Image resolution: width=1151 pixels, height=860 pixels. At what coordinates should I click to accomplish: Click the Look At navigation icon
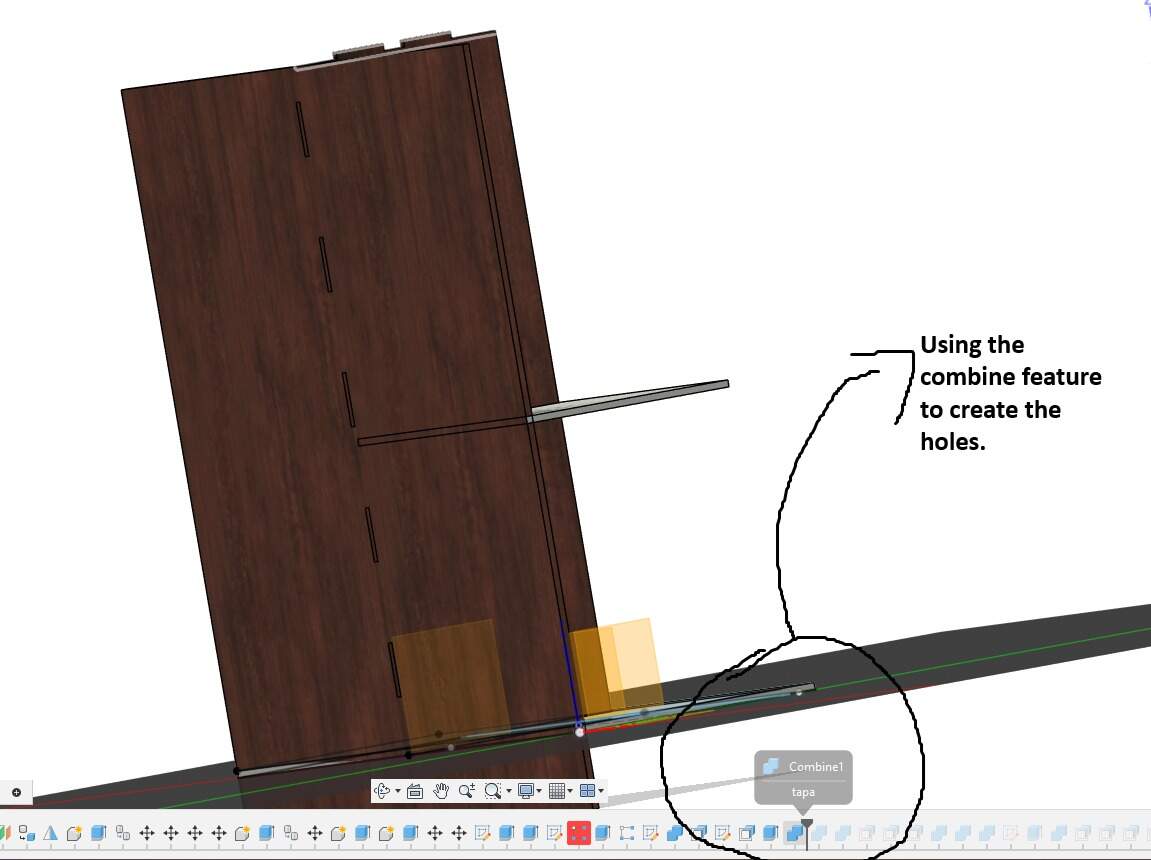pos(415,790)
